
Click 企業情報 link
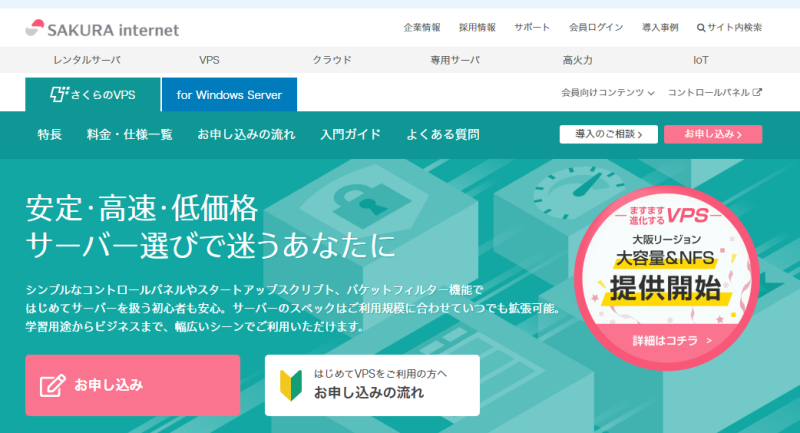[422, 28]
